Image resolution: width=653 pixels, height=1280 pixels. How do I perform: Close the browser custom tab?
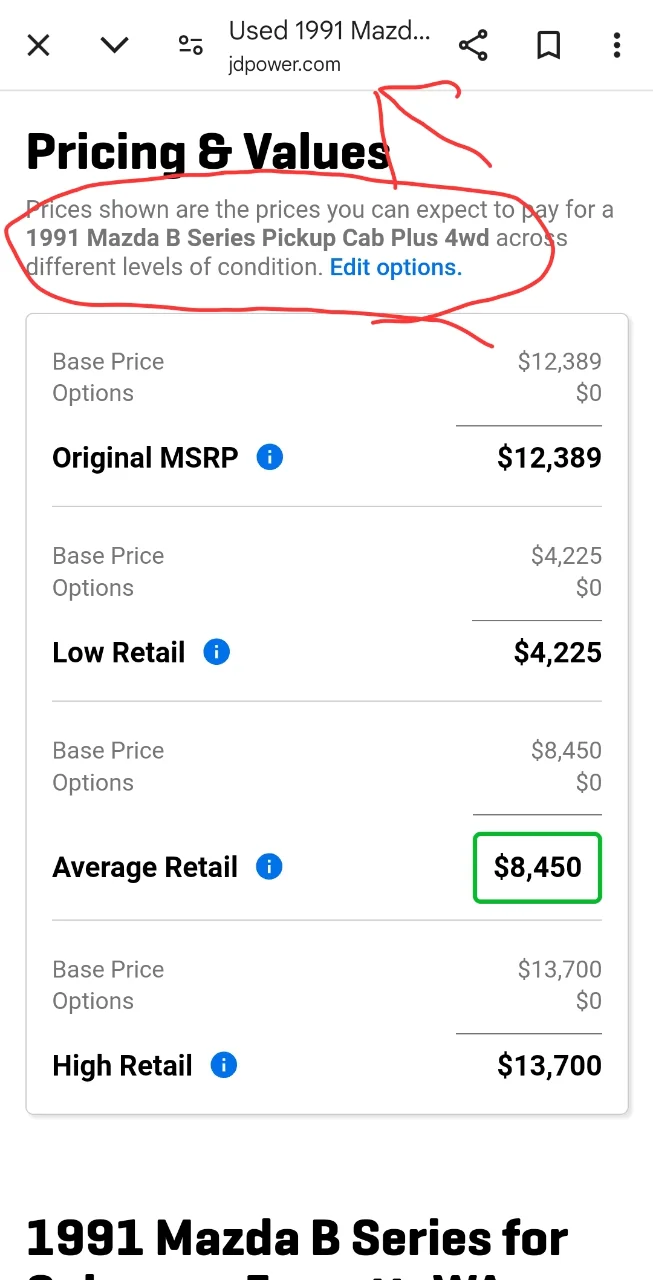38,45
